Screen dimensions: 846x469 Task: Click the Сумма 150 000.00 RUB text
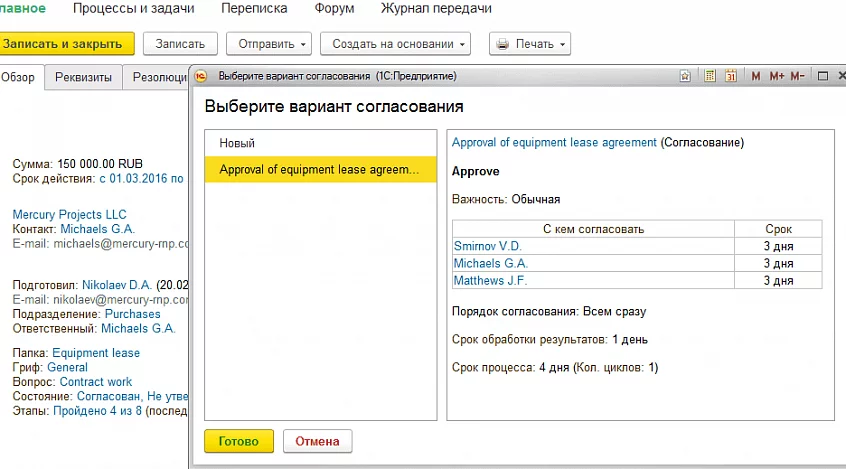pos(78,164)
